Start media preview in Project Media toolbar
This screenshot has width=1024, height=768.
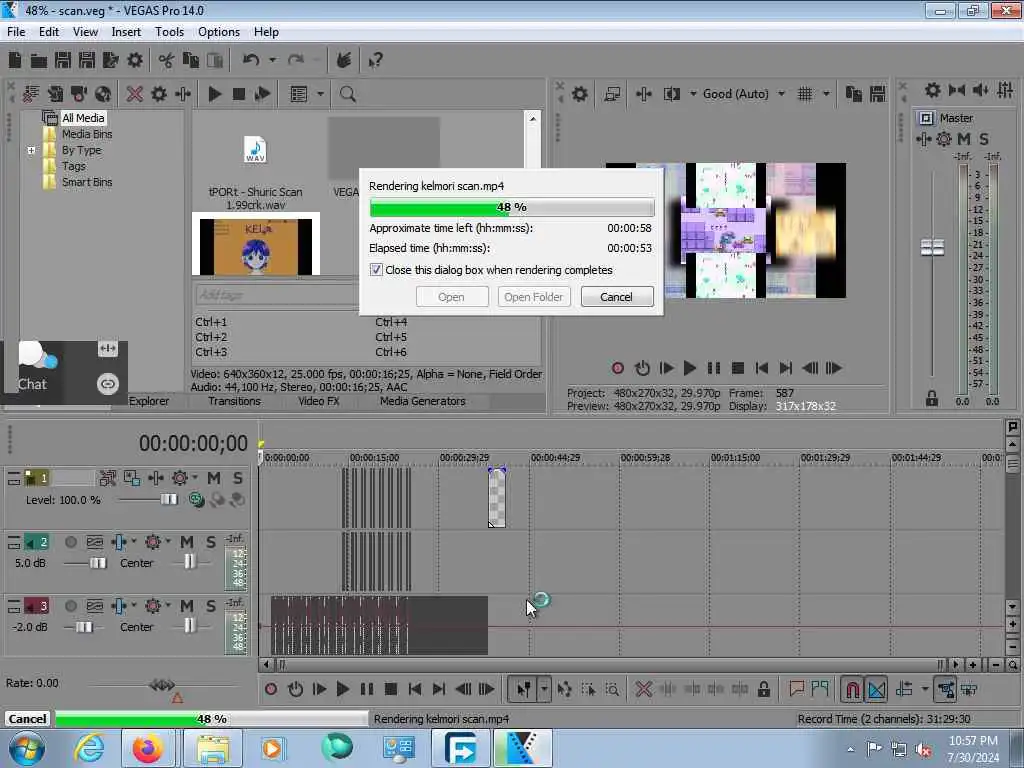click(215, 94)
